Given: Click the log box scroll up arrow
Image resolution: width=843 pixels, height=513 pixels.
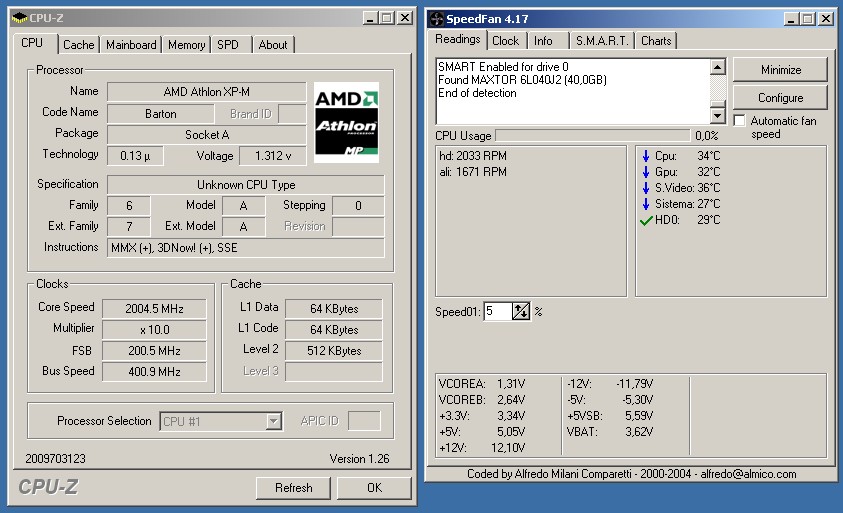Looking at the screenshot, I should tap(718, 67).
